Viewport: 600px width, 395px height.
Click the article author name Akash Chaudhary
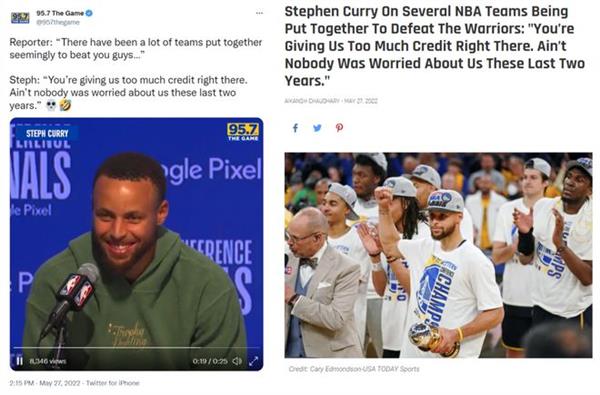point(312,101)
